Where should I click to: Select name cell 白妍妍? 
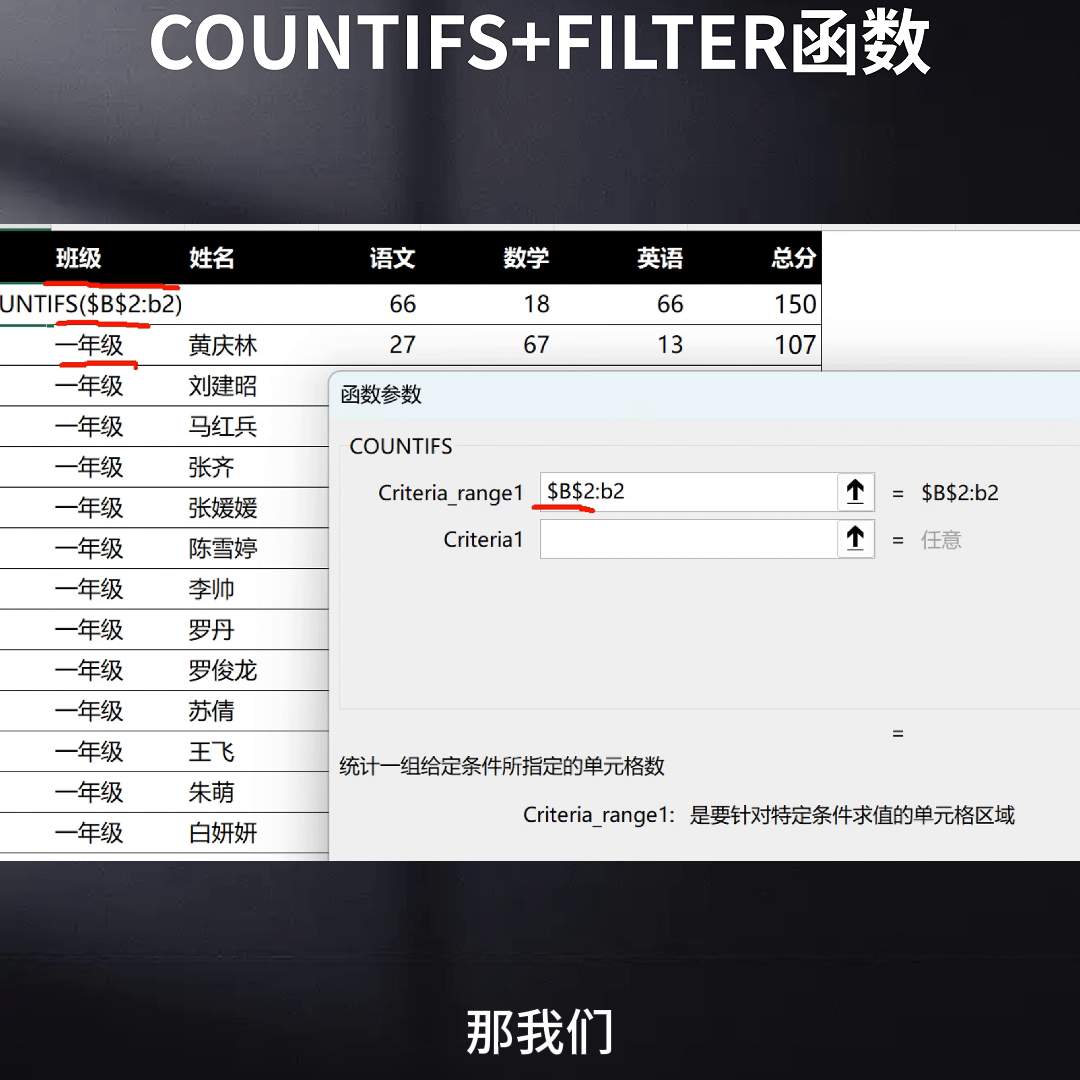pos(222,833)
